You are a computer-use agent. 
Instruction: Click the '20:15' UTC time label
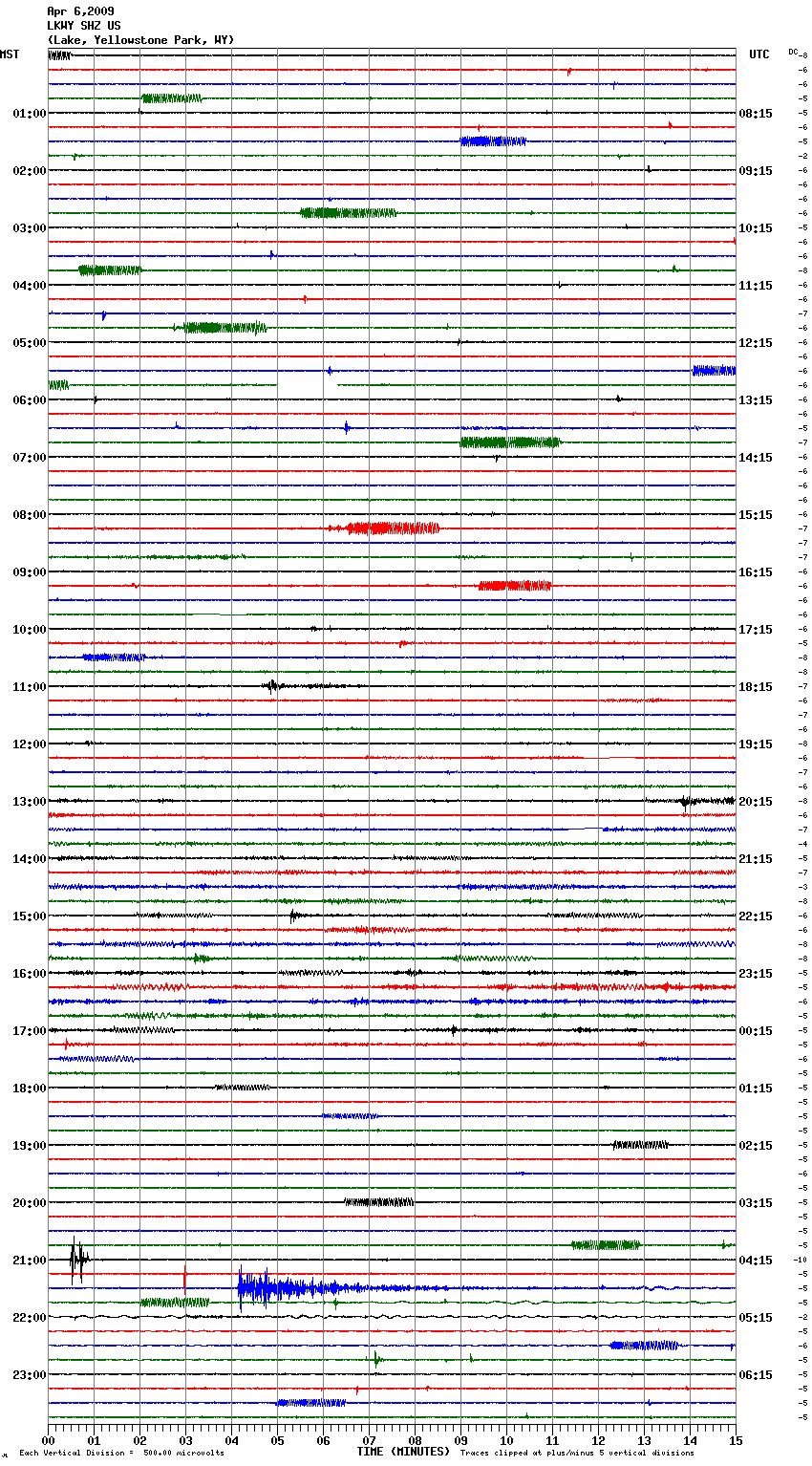point(756,802)
